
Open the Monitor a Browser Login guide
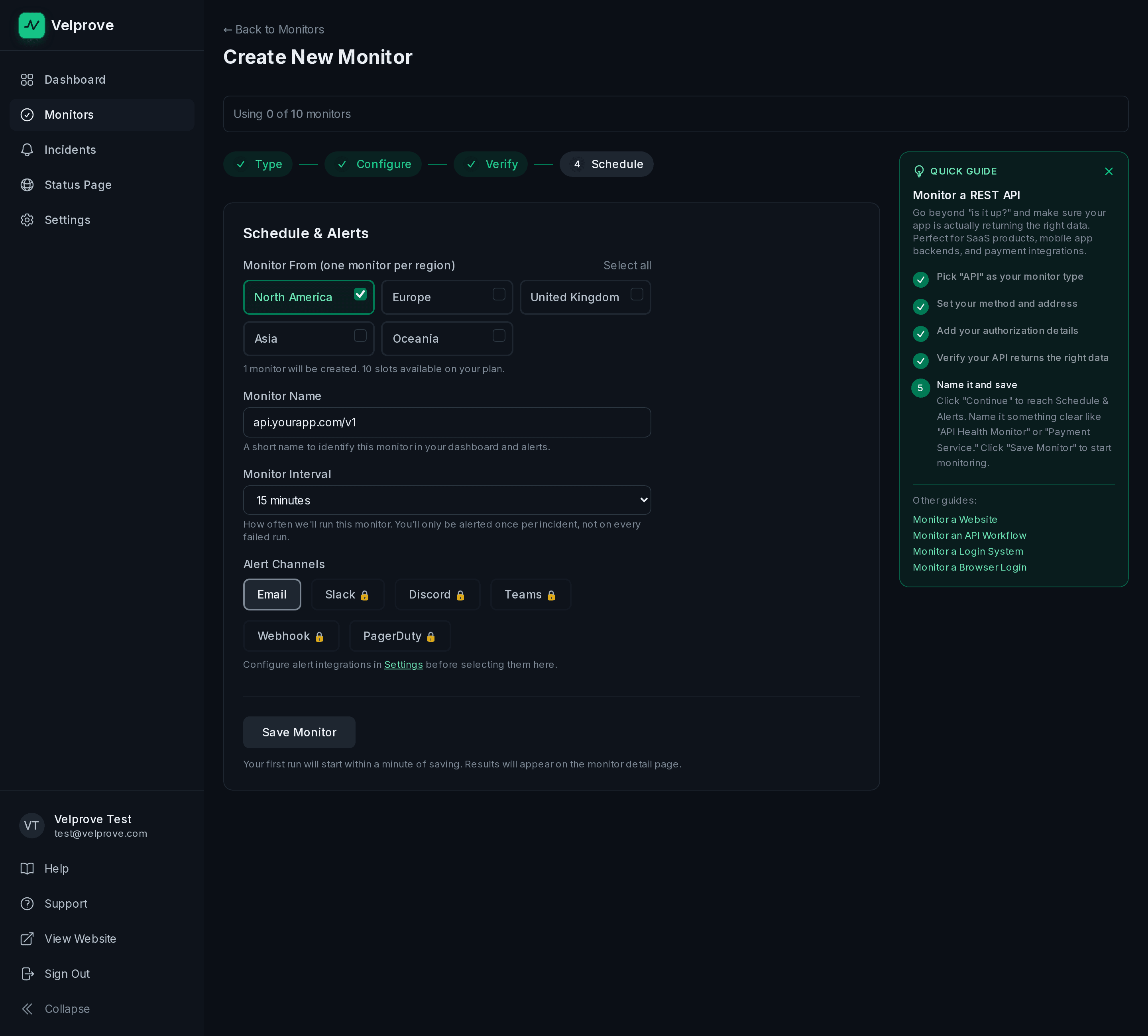tap(969, 567)
